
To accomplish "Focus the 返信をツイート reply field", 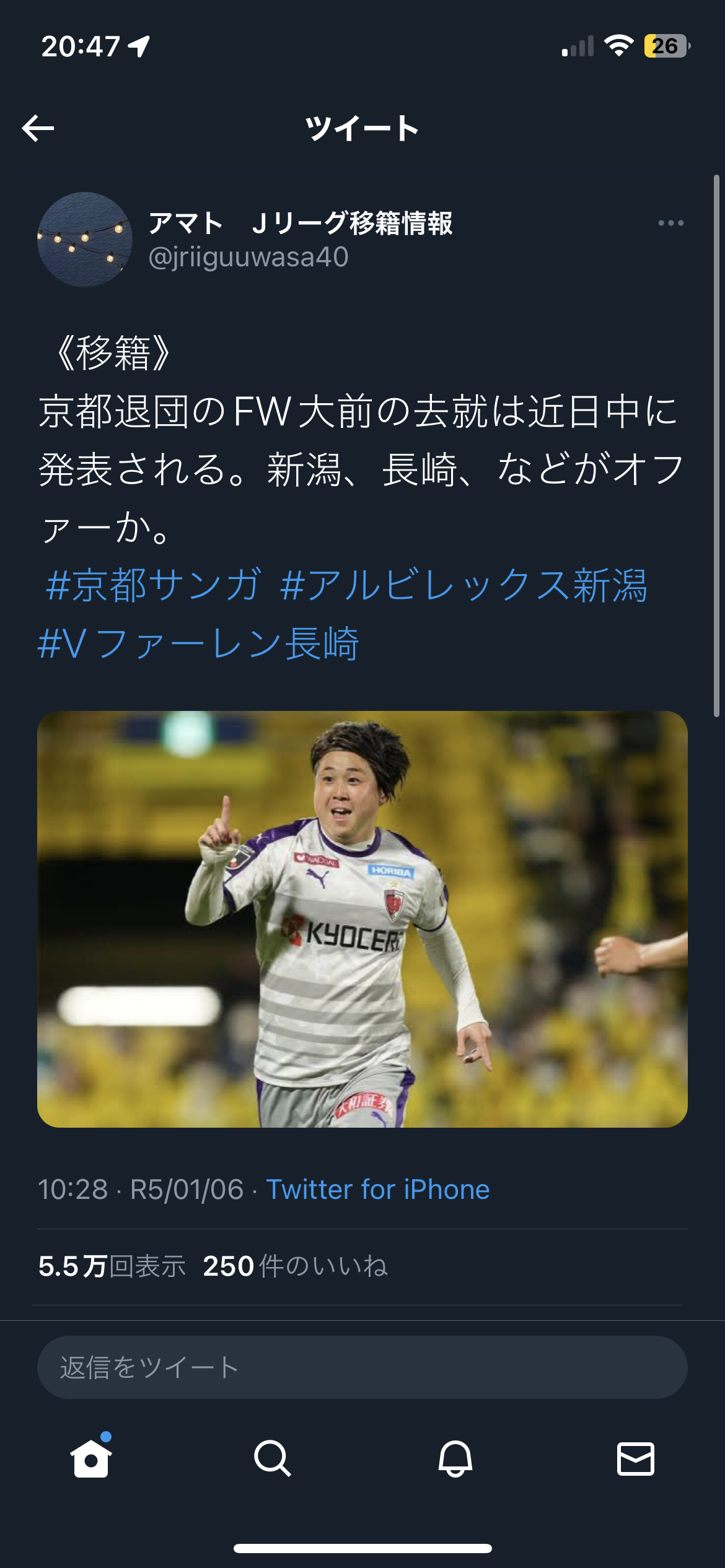I will pos(362,1367).
